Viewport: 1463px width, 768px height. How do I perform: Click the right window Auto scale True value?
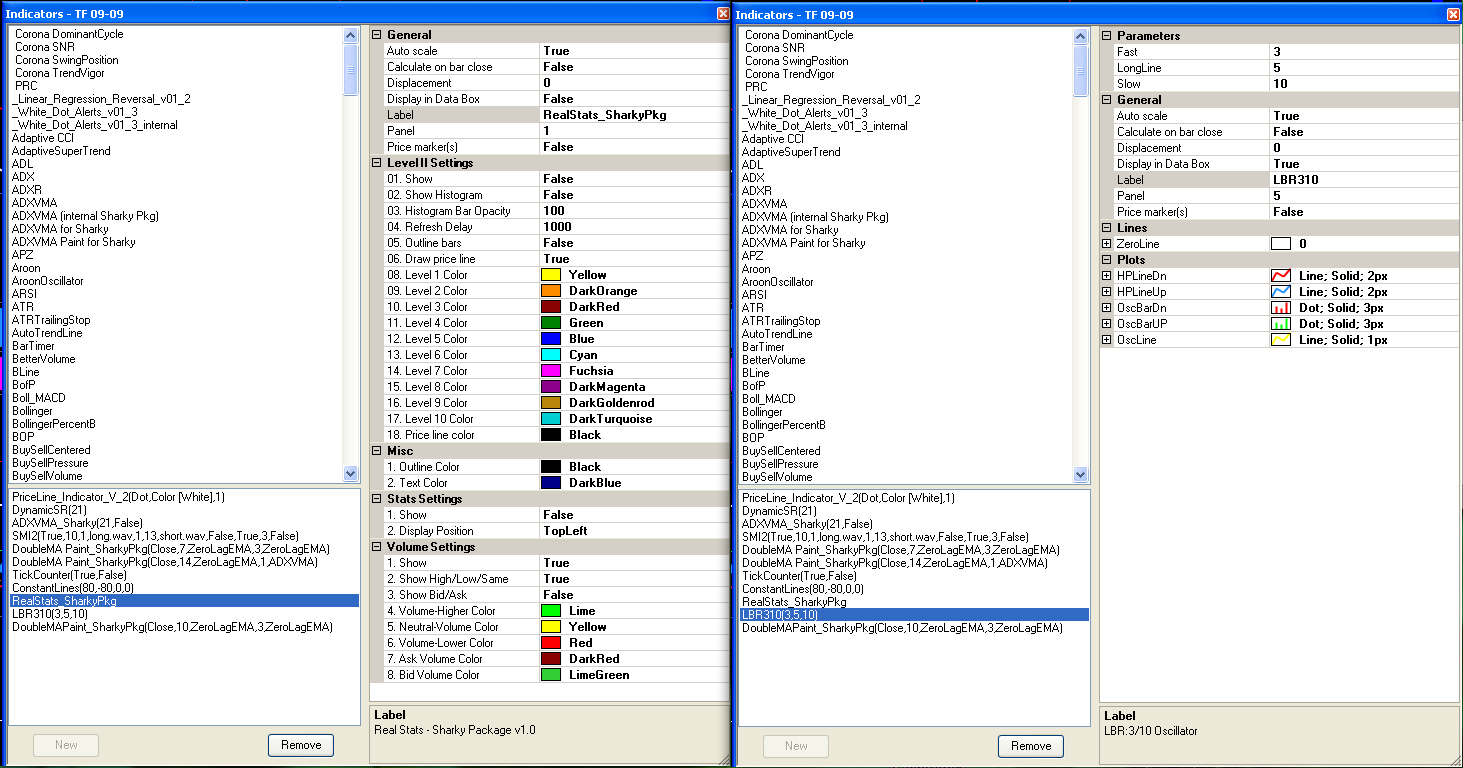pyautogui.click(x=1364, y=116)
